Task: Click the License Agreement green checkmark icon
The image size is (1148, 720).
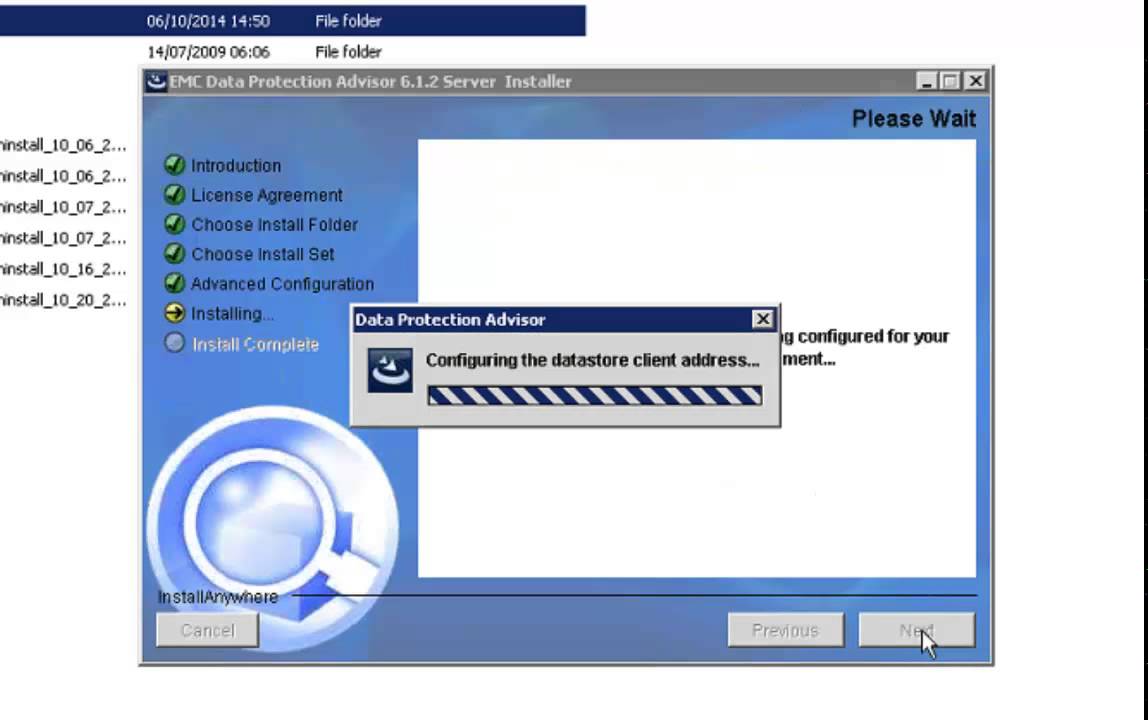Action: tap(174, 194)
